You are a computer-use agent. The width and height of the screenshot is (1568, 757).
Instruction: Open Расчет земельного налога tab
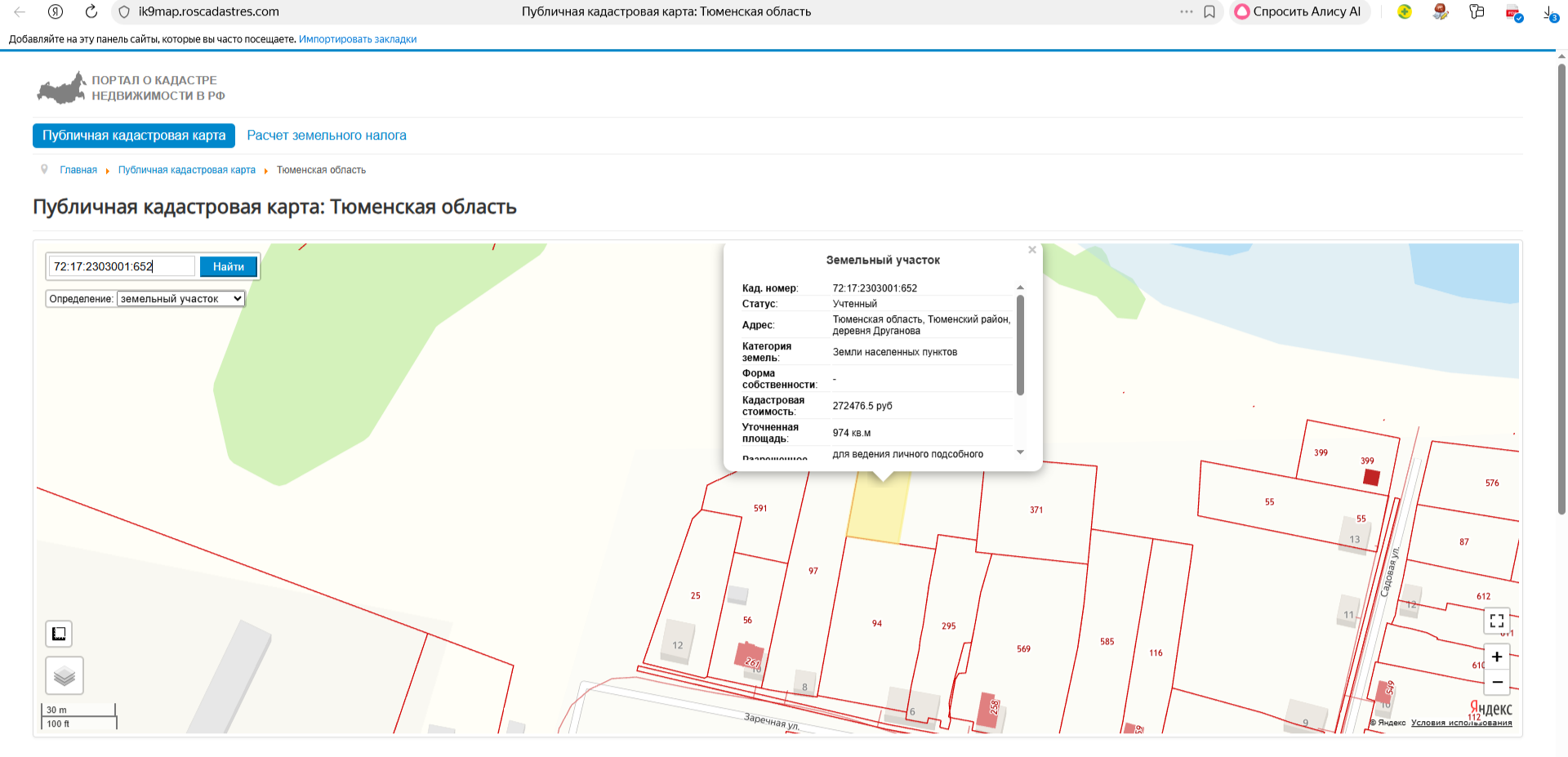[x=327, y=136]
